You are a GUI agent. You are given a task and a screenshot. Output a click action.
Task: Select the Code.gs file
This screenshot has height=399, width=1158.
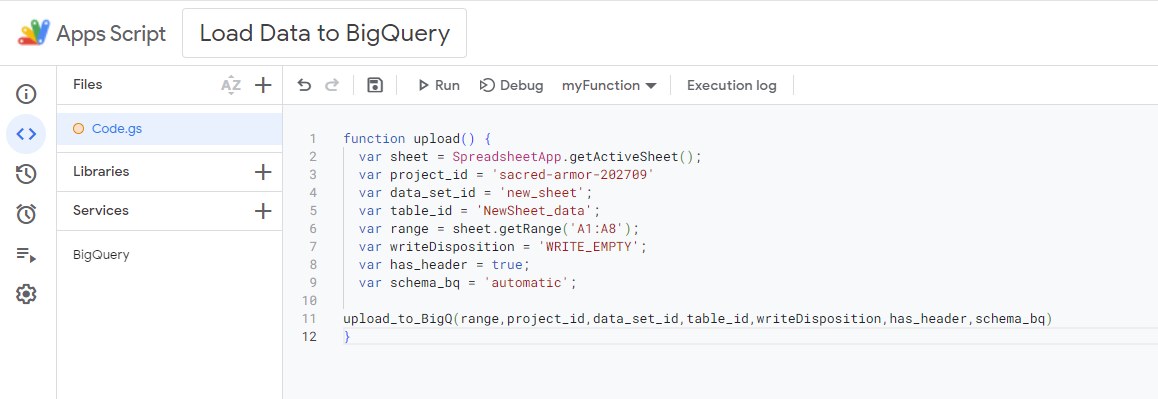(170, 129)
